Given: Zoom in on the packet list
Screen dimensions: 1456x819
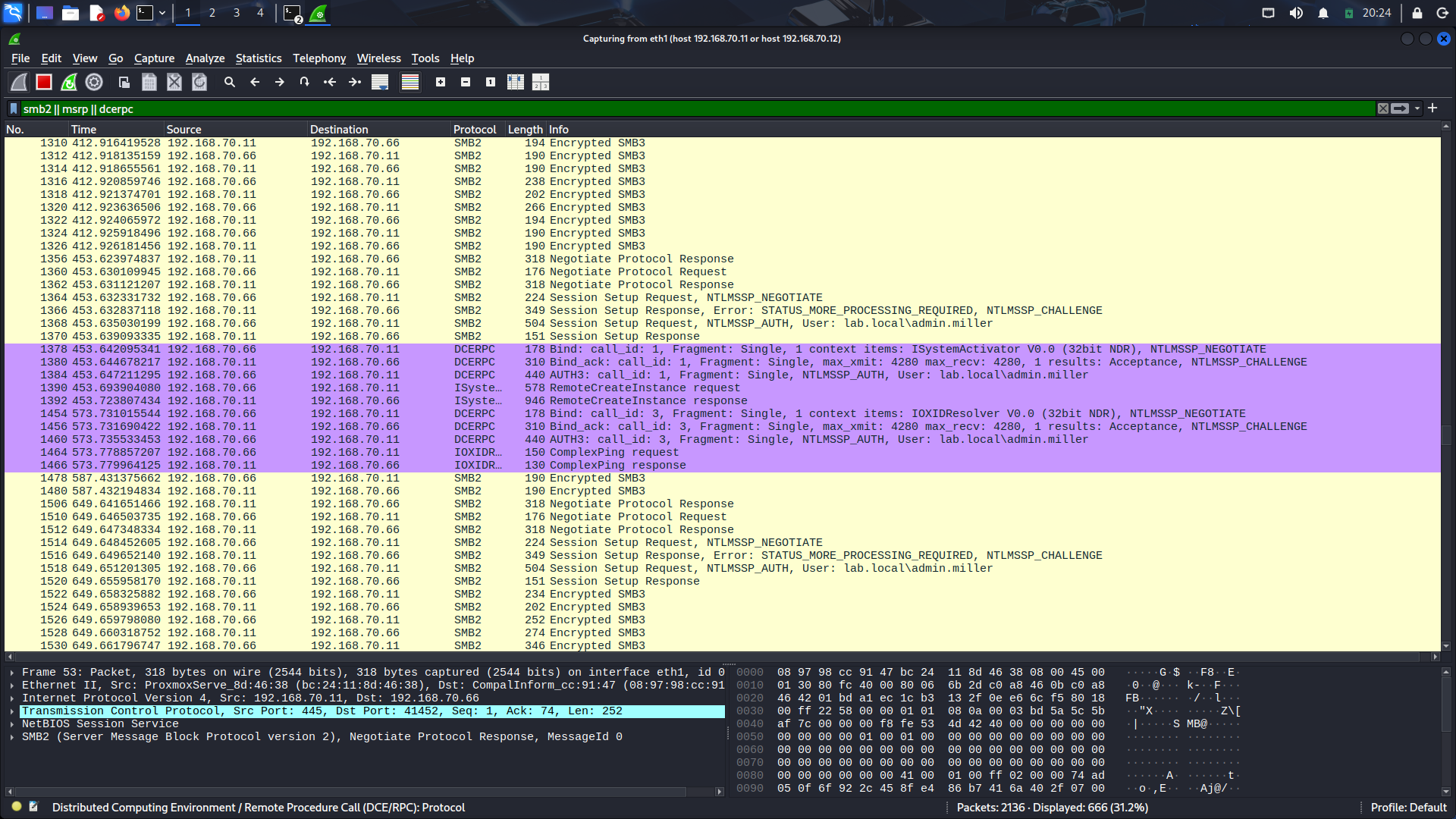Looking at the screenshot, I should 441,82.
